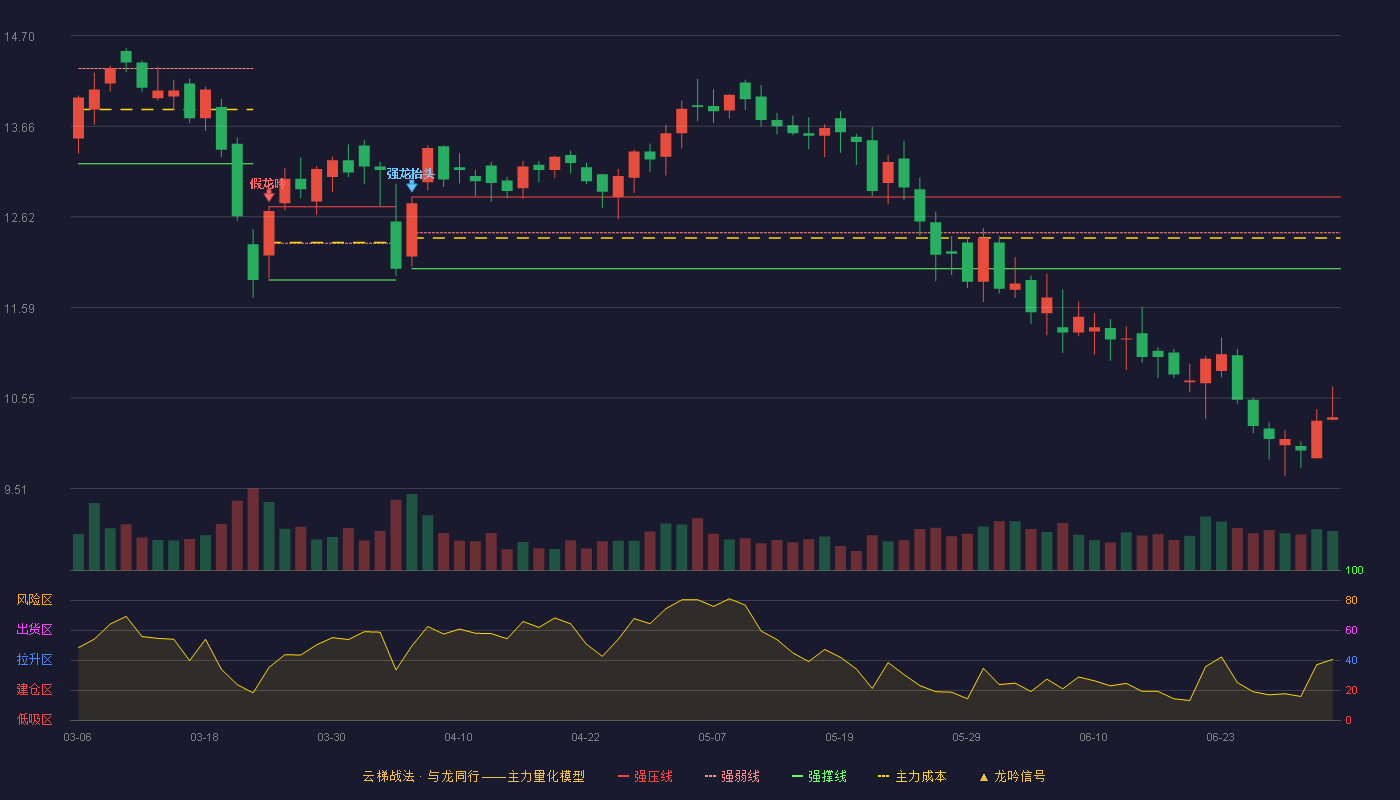Viewport: 1400px width, 800px height.
Task: Click the 14.70 price axis label
Action: 19,37
